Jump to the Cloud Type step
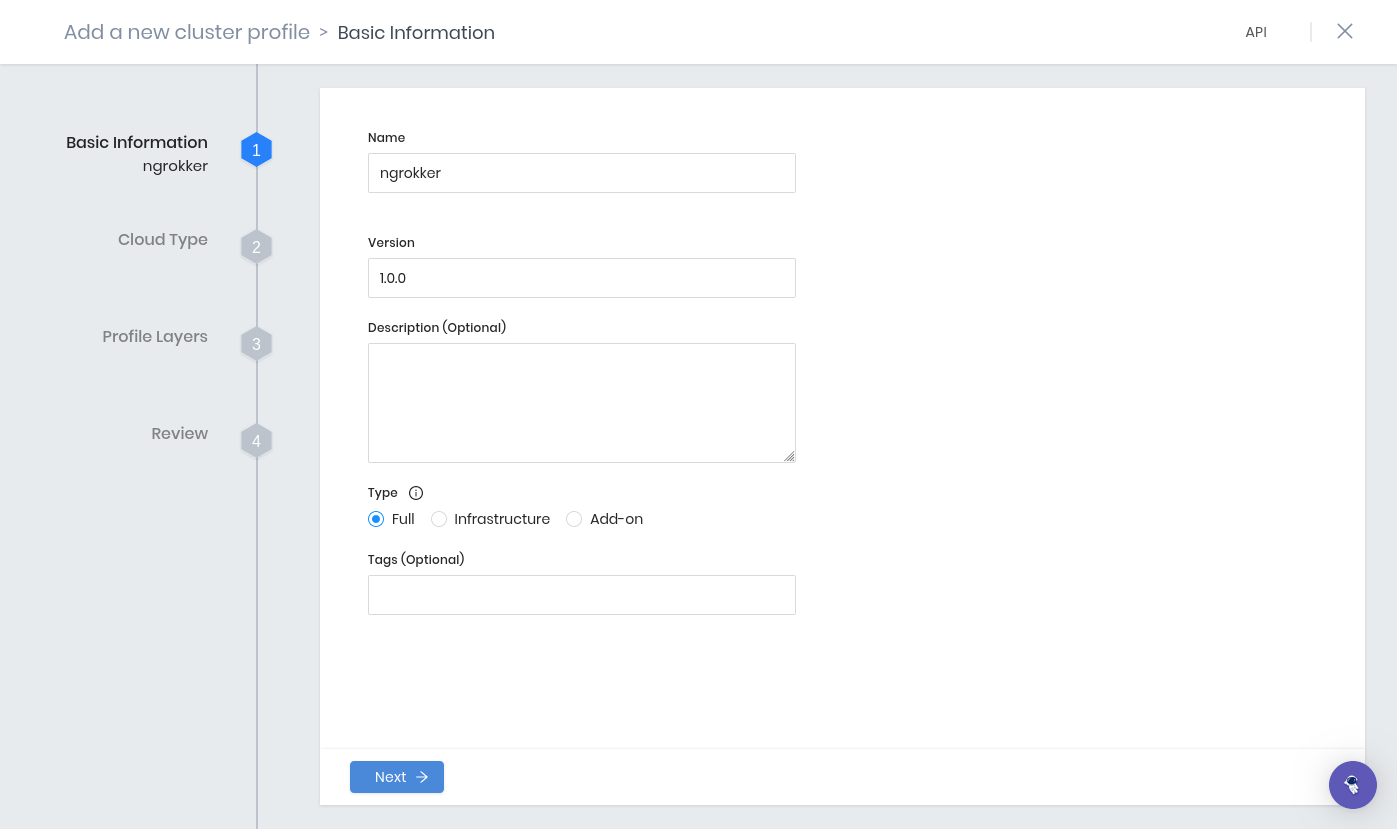 pos(162,239)
